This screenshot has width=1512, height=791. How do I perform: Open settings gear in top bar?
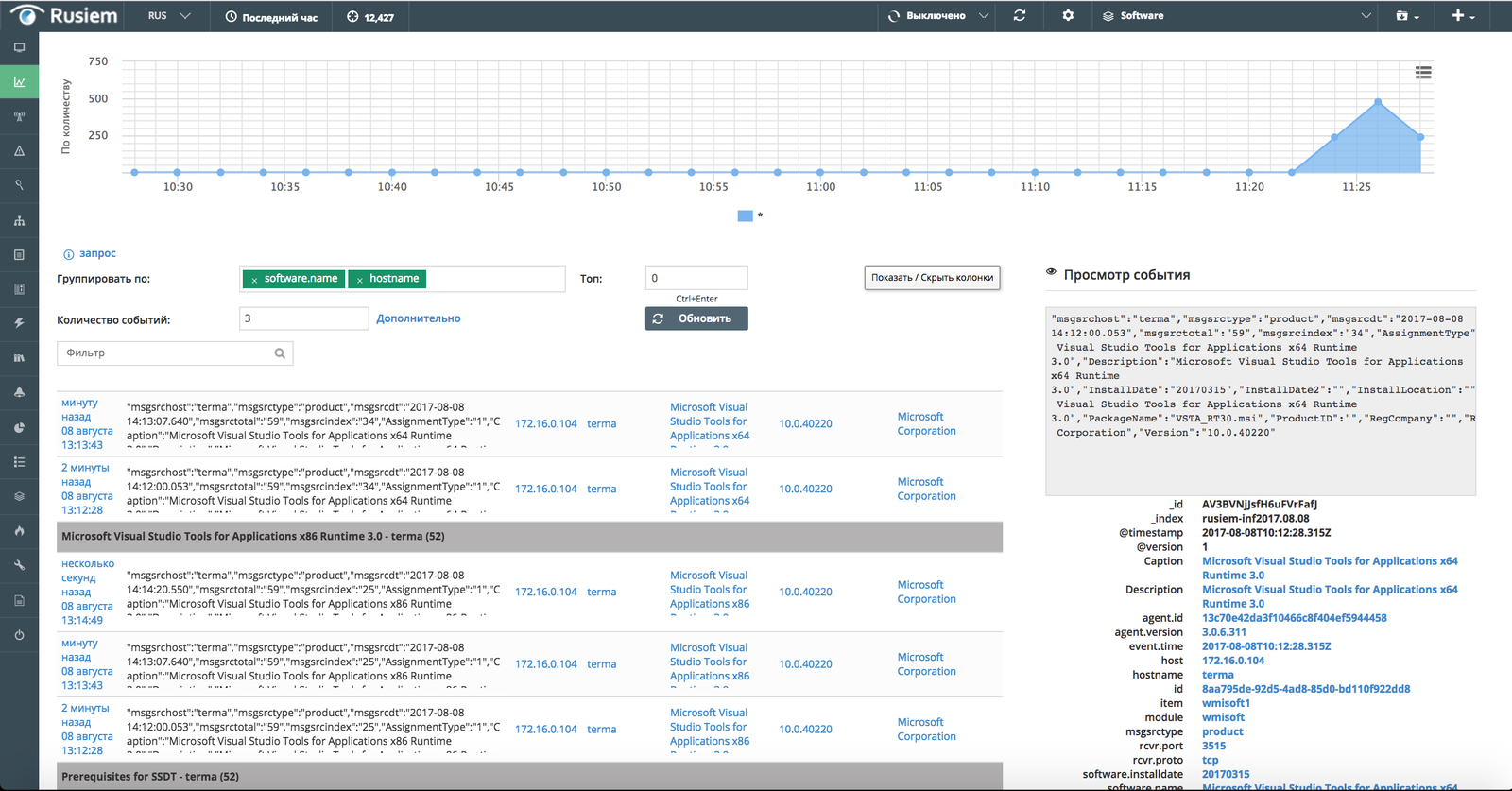[1068, 16]
